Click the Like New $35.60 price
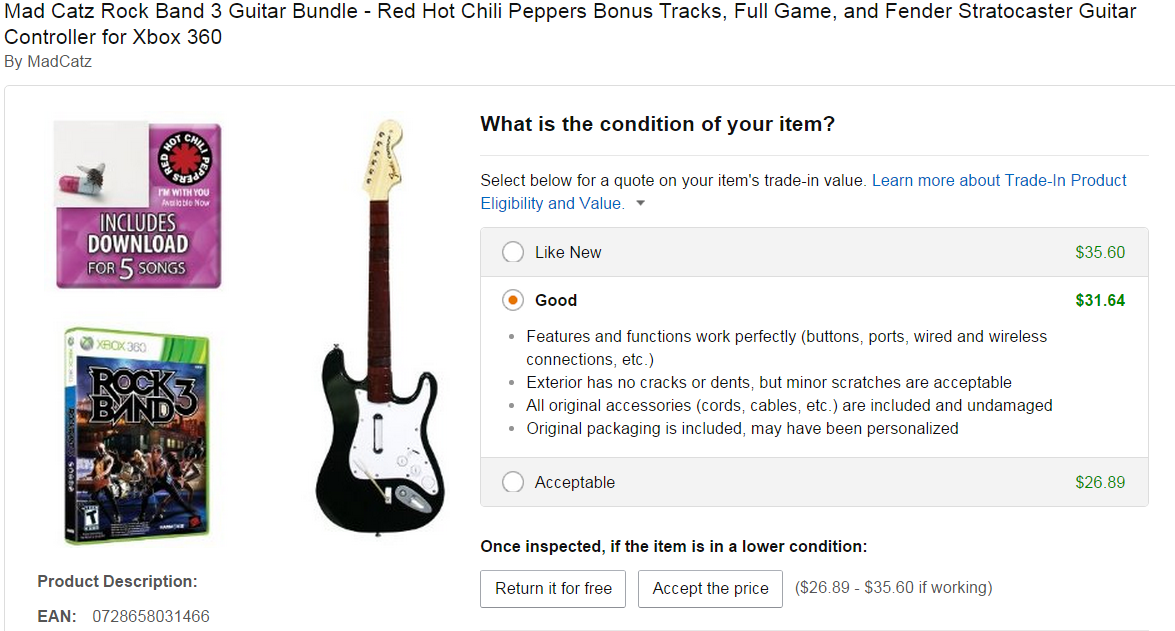1175x631 pixels. (1099, 253)
